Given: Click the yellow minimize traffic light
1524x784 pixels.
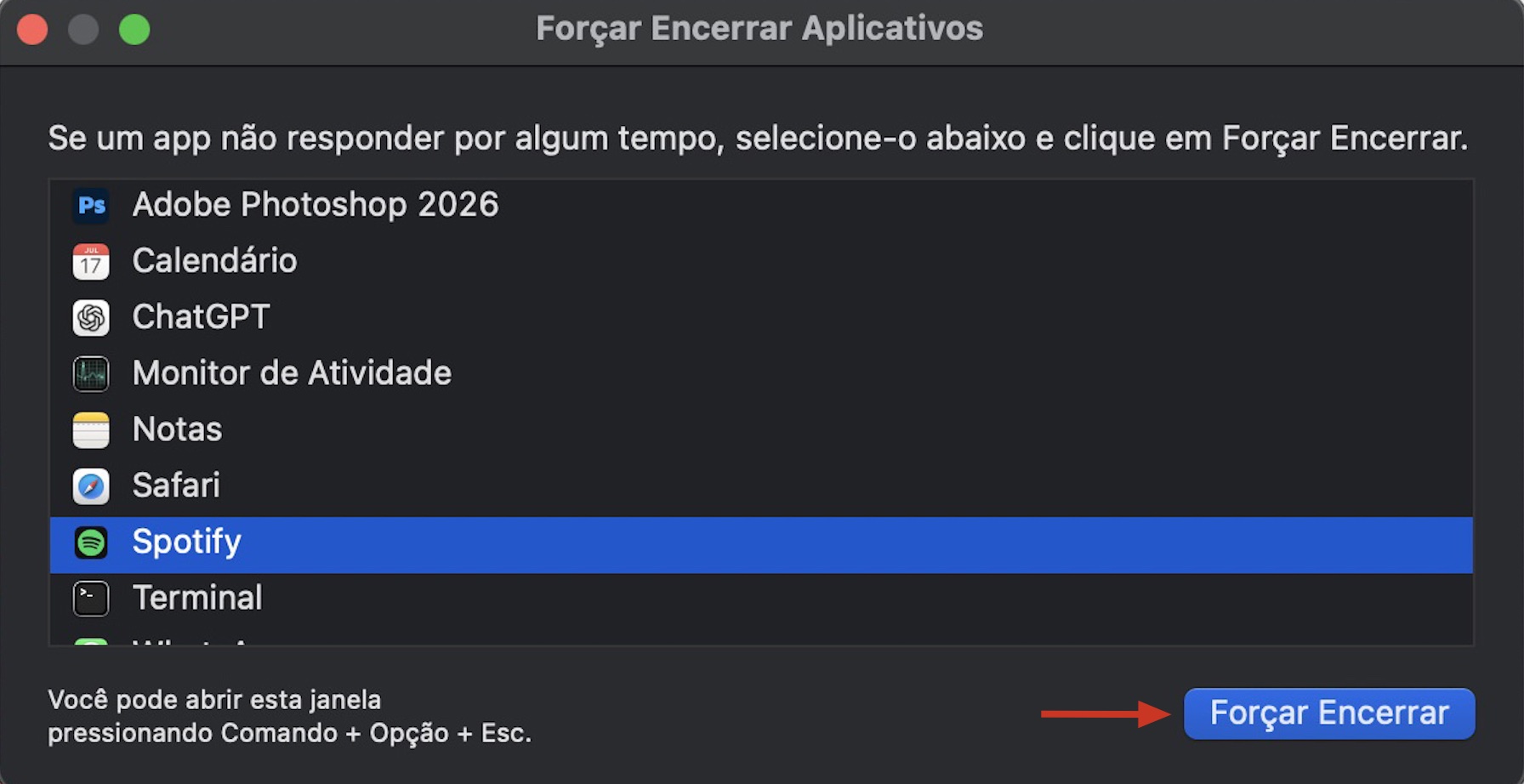Looking at the screenshot, I should coord(83,28).
